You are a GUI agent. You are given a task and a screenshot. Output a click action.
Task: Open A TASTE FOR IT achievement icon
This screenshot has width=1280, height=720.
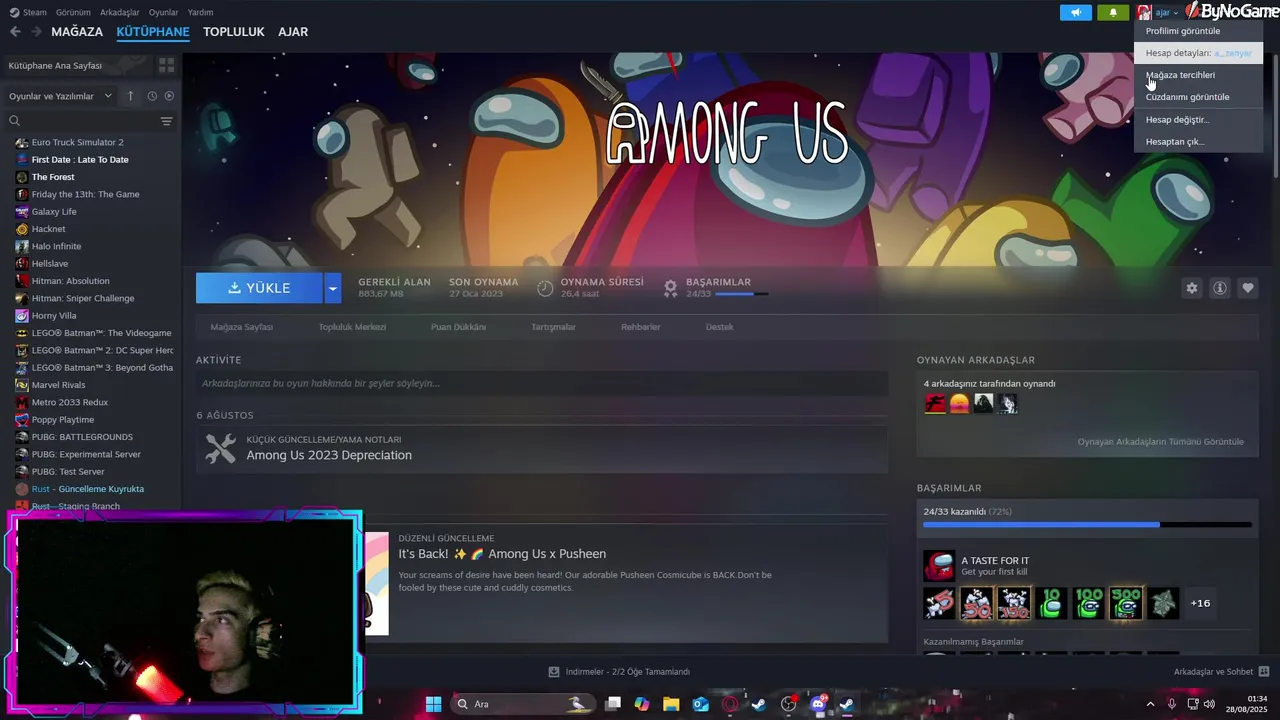(x=939, y=566)
